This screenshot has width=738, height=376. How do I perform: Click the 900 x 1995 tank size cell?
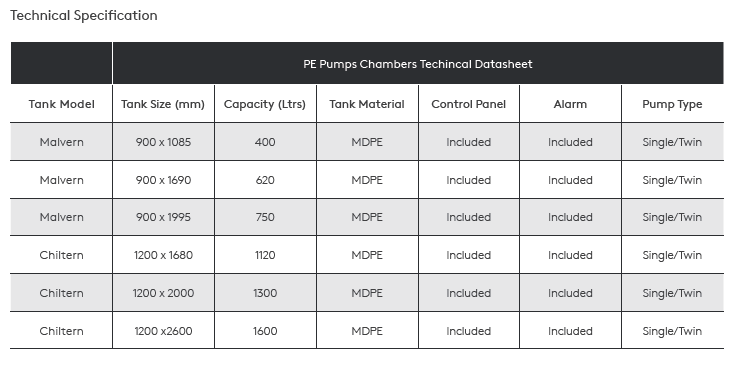click(163, 217)
